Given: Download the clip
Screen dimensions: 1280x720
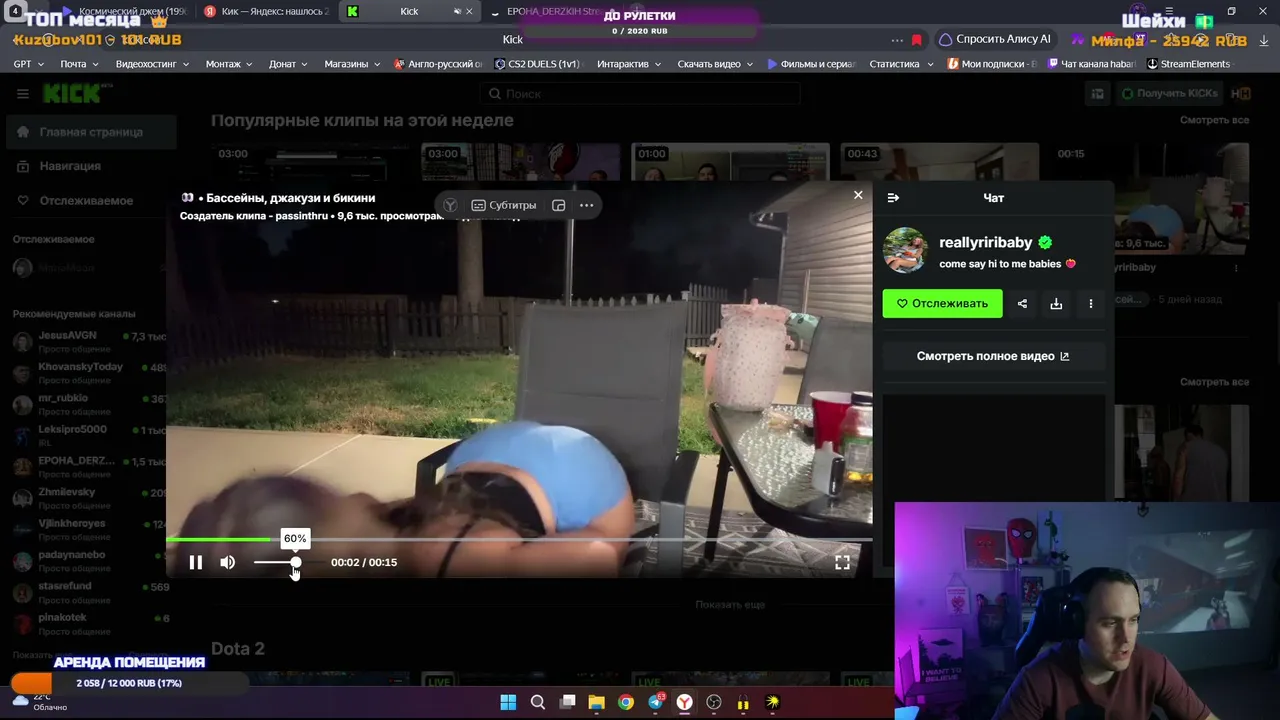Looking at the screenshot, I should coord(1056,304).
